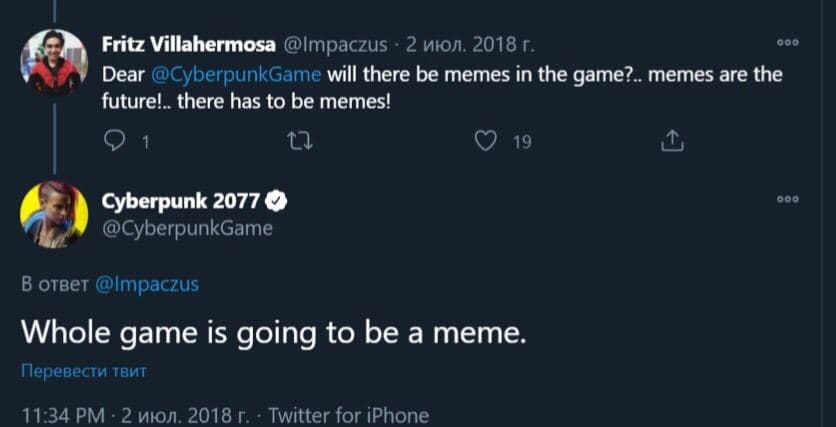Open @CyberpunkGame handle under Cyberpunk 2077 name

[187, 229]
